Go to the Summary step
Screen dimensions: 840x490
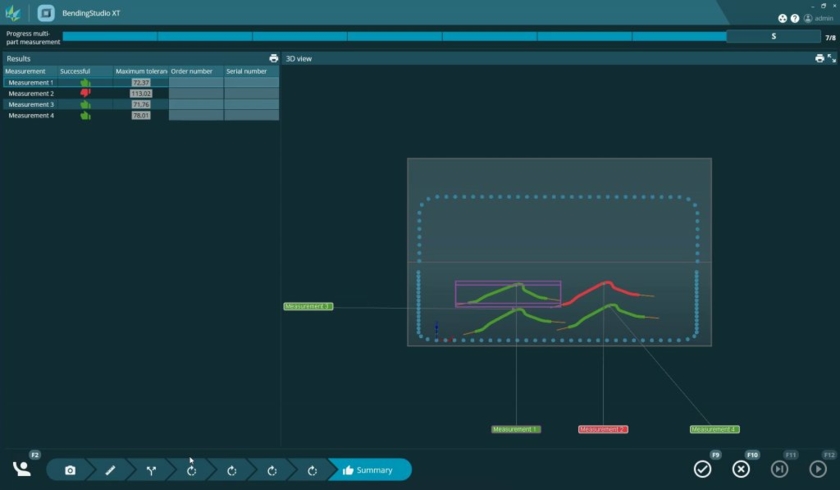coord(369,470)
